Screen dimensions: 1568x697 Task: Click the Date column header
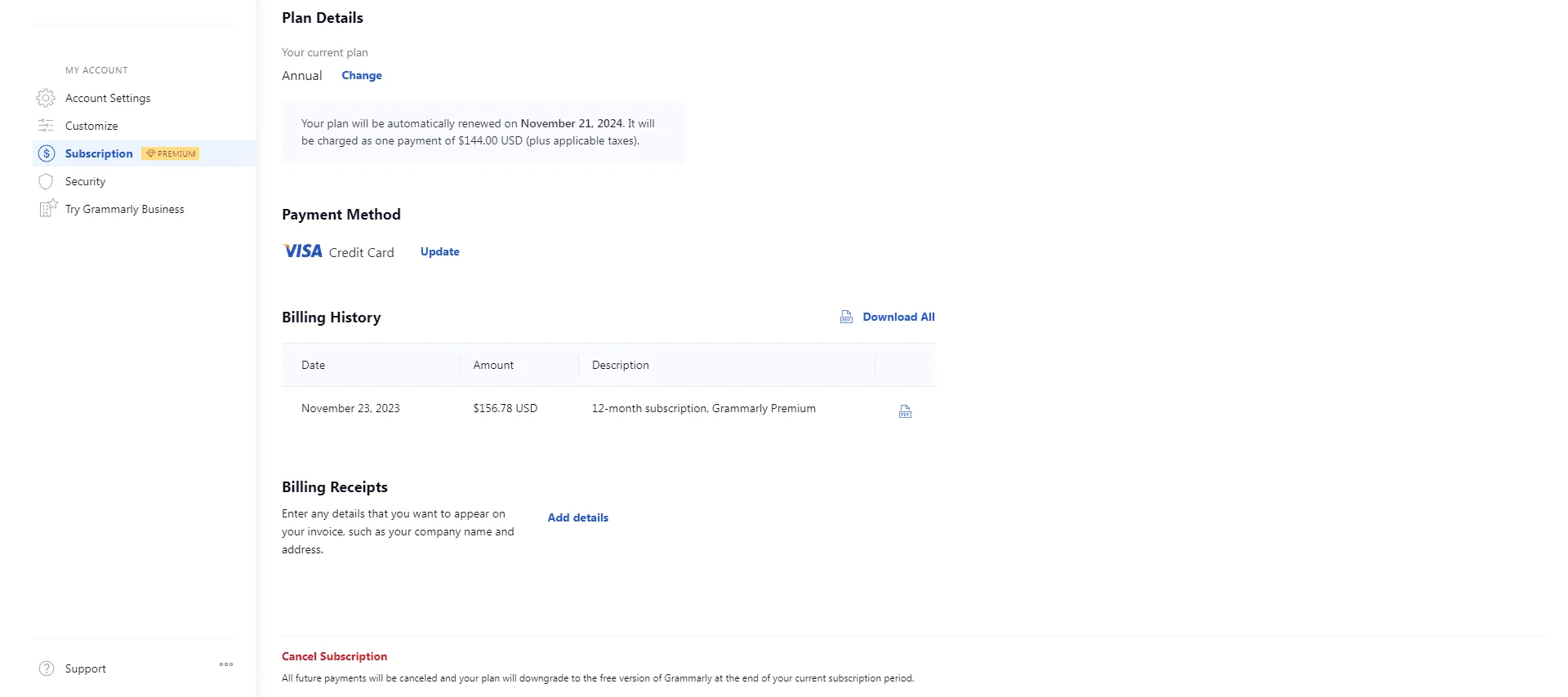tap(314, 365)
